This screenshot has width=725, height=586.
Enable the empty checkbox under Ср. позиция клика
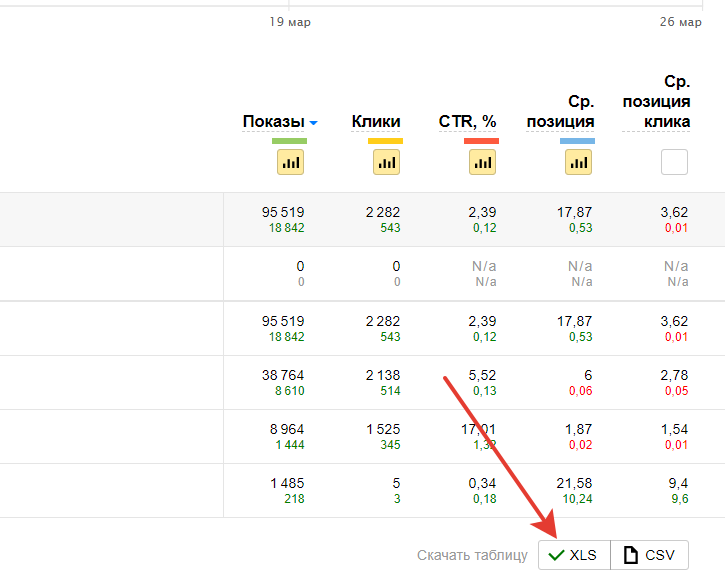click(674, 162)
